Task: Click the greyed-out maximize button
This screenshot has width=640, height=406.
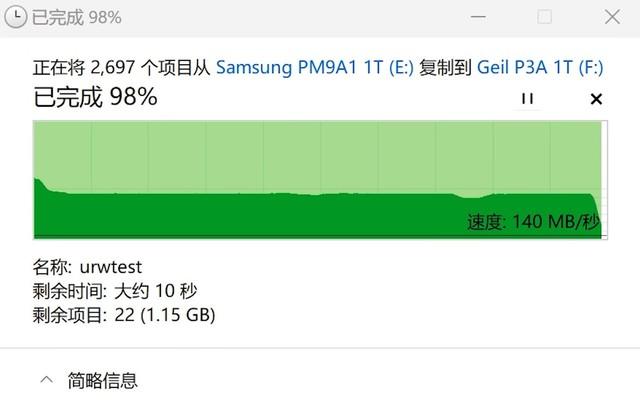Action: [x=544, y=17]
